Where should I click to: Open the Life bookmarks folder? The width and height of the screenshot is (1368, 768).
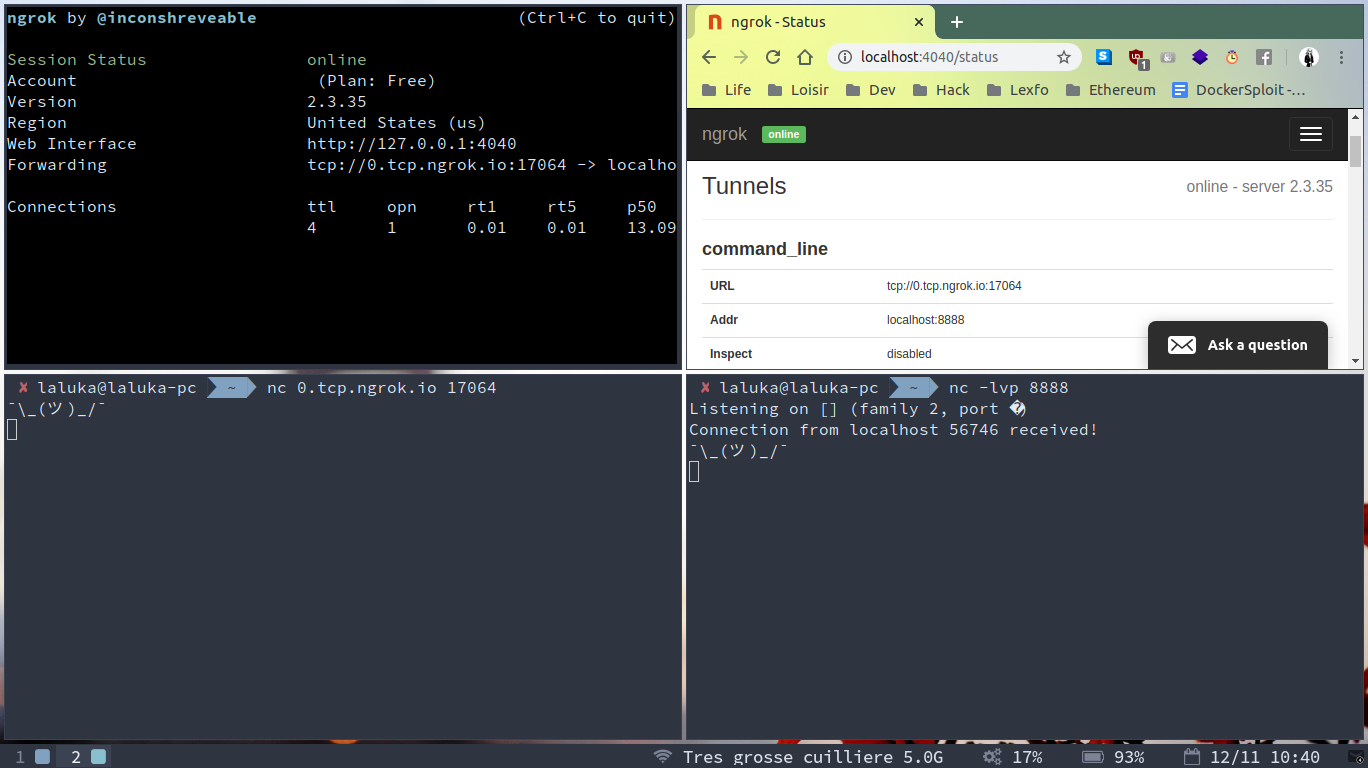(727, 89)
